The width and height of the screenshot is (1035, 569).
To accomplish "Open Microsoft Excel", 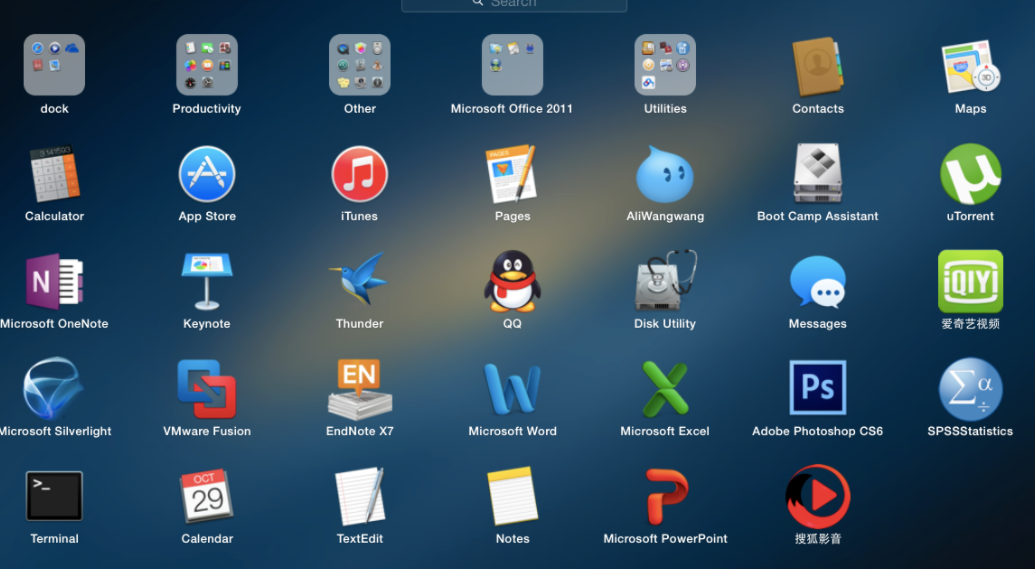I will click(665, 388).
